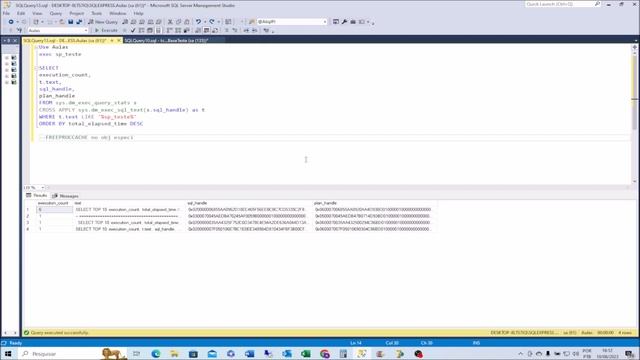Open the available databases dropdown

[86, 31]
